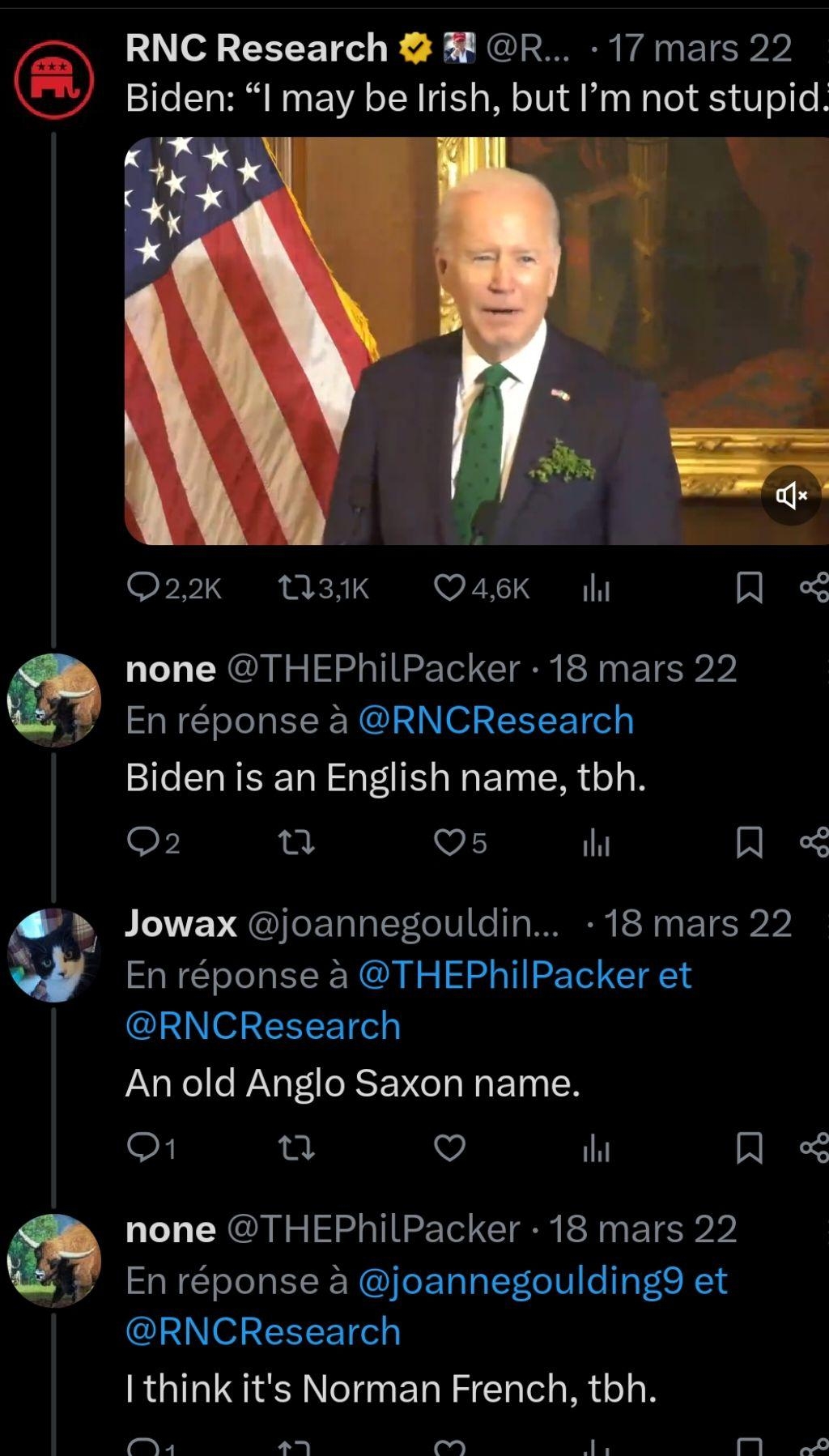Repost "Biden is an English name" tweet
The image size is (829, 1456).
296,843
